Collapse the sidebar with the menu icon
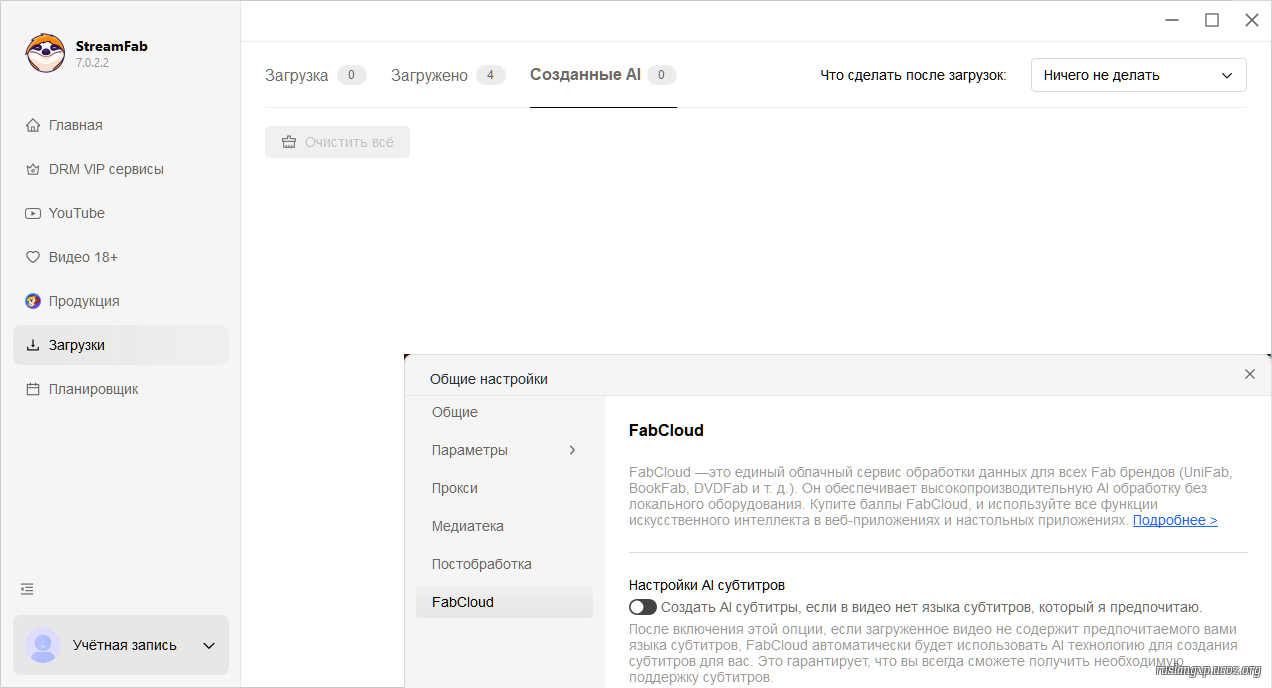1272x688 pixels. pos(27,589)
